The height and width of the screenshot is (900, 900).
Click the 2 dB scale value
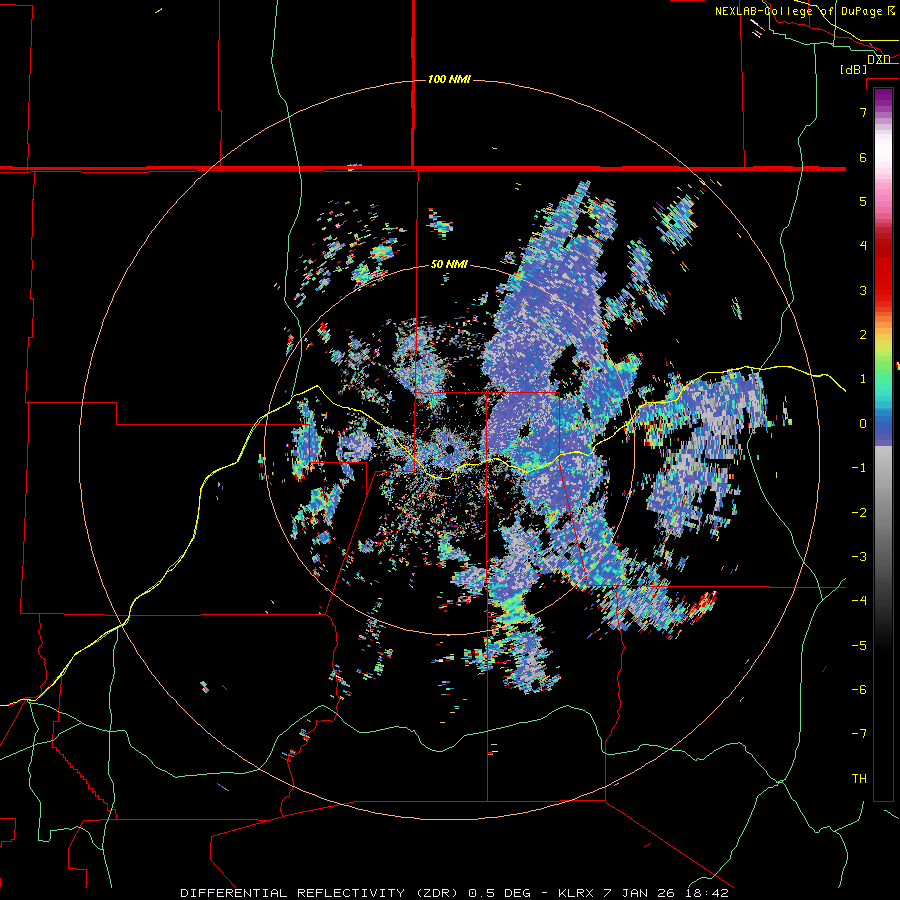coord(863,334)
